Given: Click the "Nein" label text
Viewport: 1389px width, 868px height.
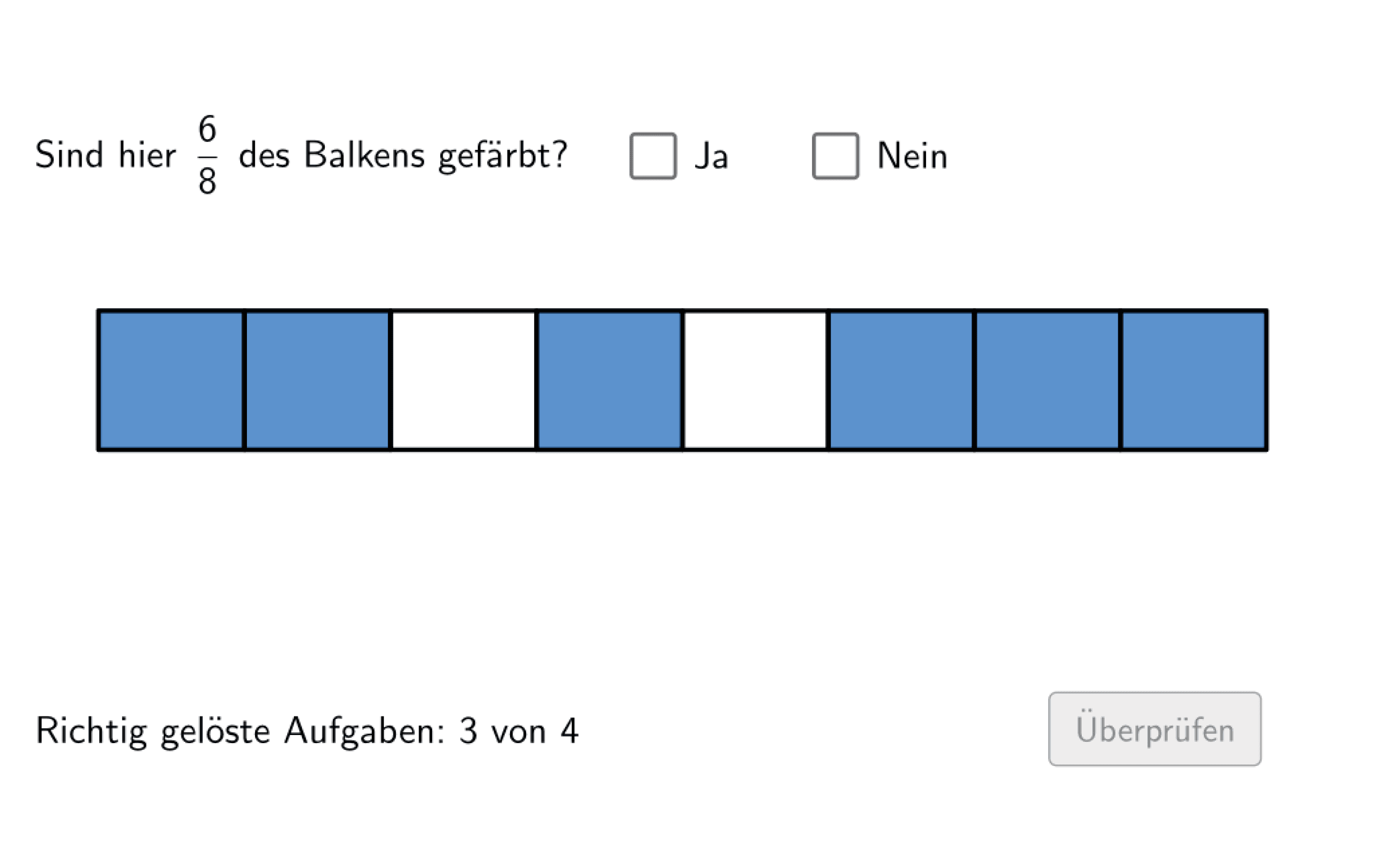Looking at the screenshot, I should pos(912,156).
